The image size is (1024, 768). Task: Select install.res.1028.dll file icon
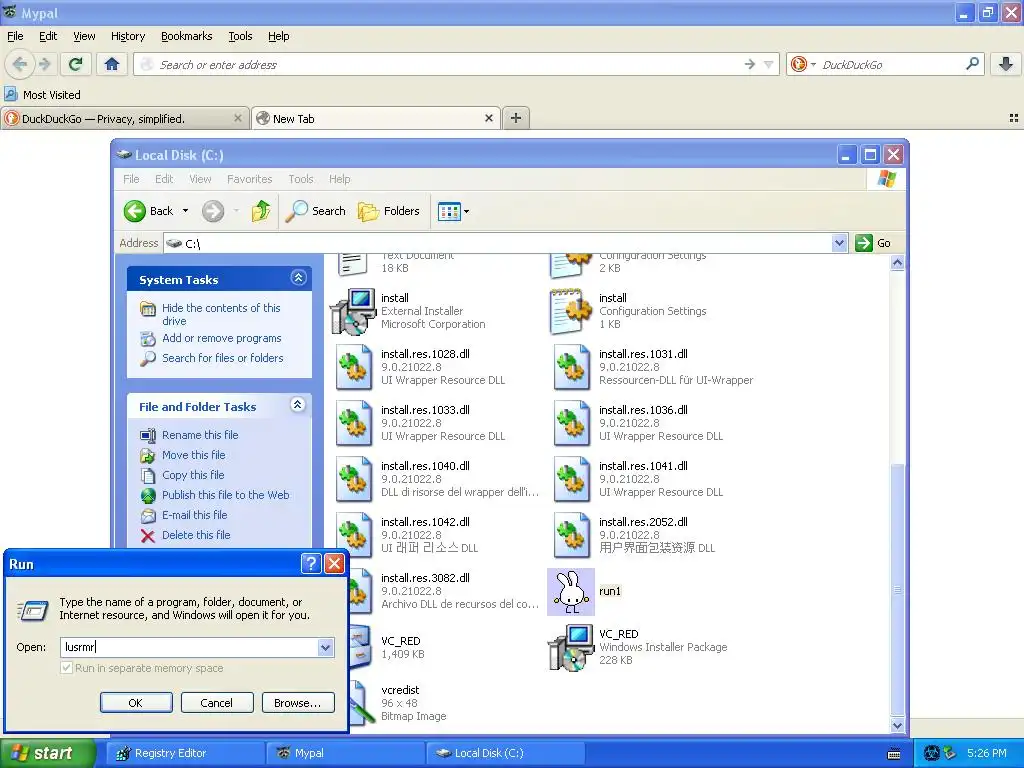pyautogui.click(x=353, y=367)
